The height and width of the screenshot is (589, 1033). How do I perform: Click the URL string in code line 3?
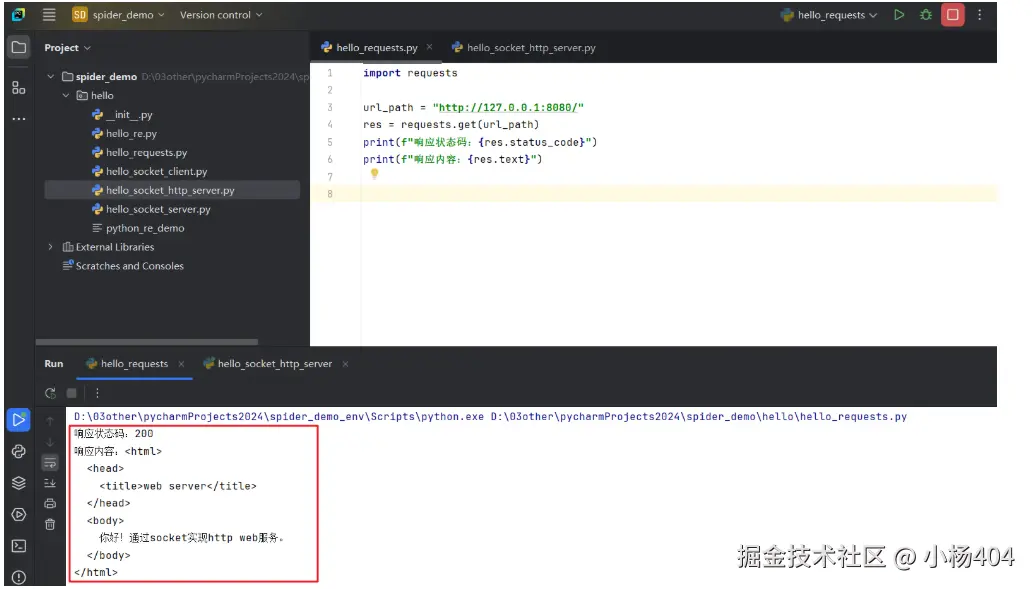coord(508,107)
